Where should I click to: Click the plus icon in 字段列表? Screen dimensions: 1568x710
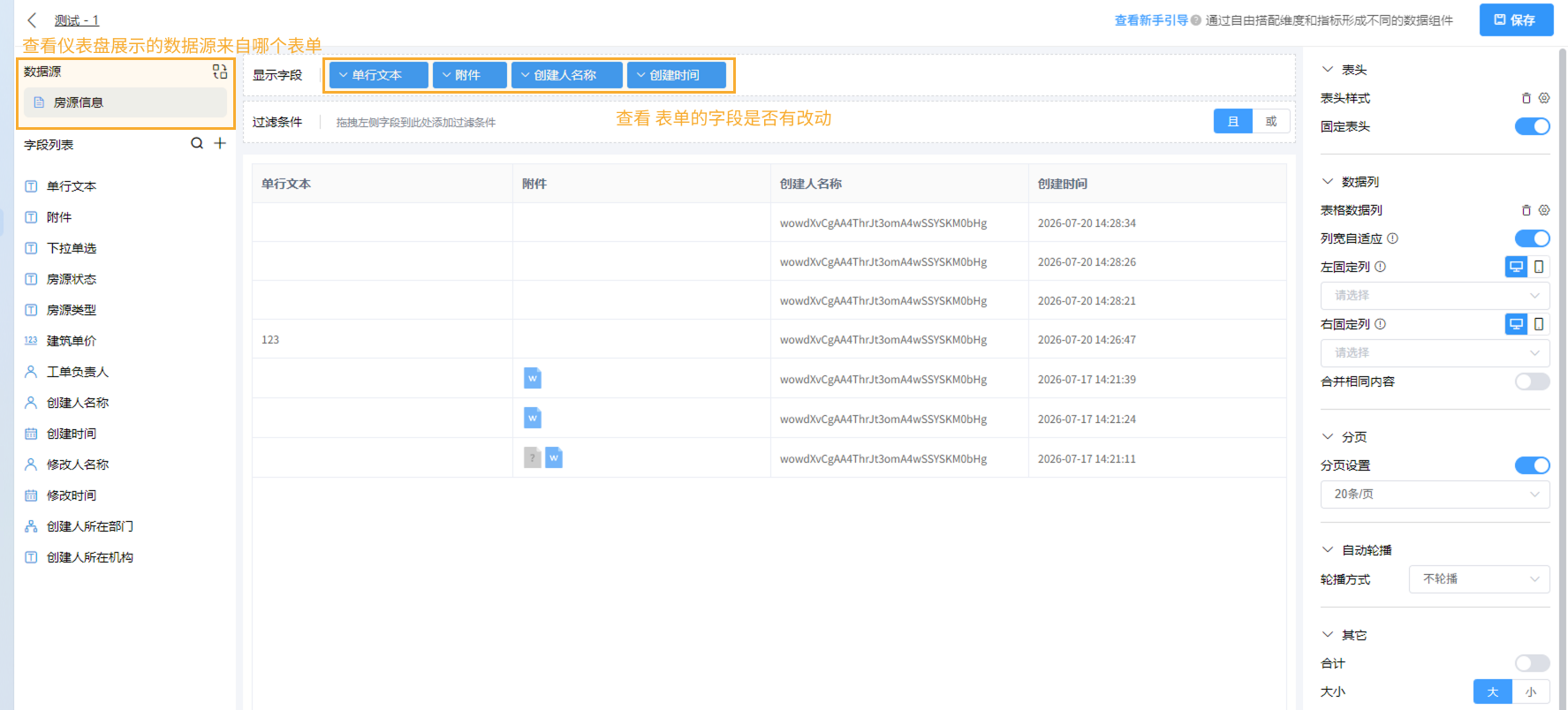[x=220, y=143]
